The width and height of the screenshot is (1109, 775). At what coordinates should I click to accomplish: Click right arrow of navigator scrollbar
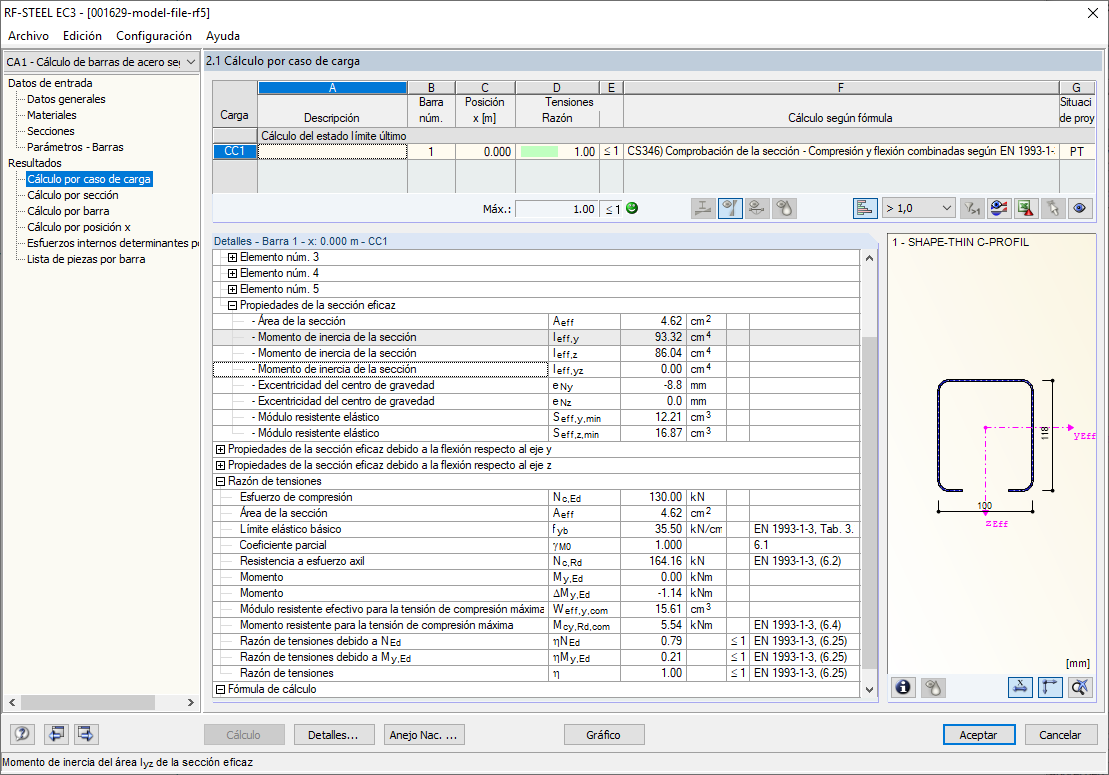(190, 702)
